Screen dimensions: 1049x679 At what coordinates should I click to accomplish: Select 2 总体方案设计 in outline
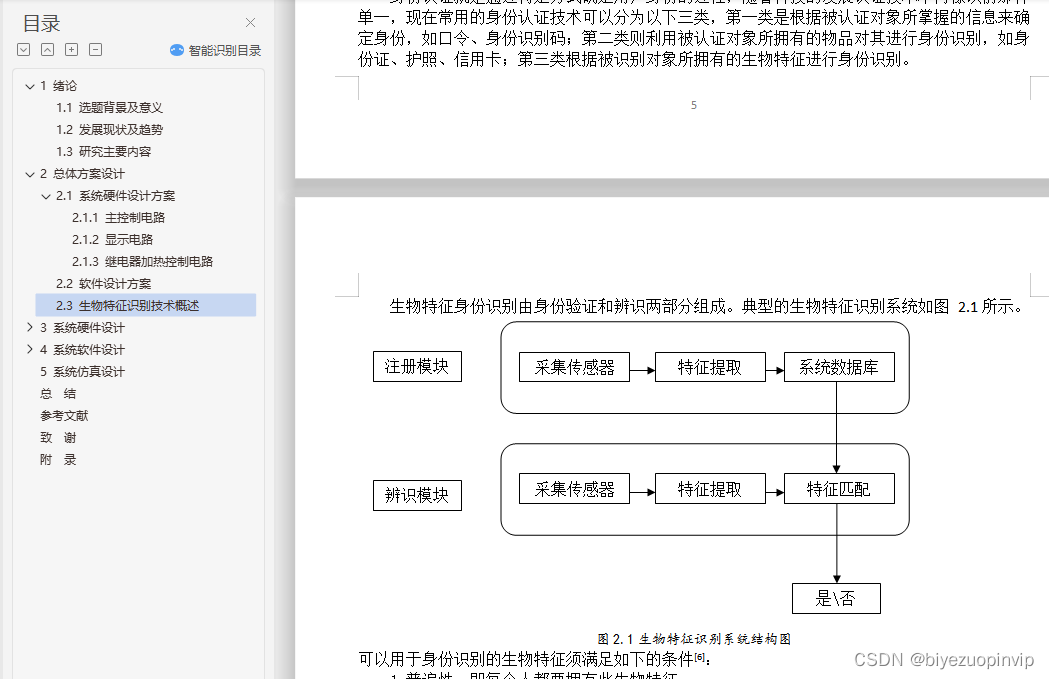tap(82, 174)
